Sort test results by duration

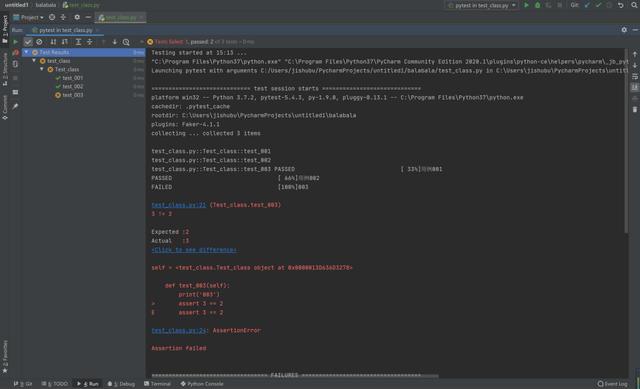click(65, 42)
